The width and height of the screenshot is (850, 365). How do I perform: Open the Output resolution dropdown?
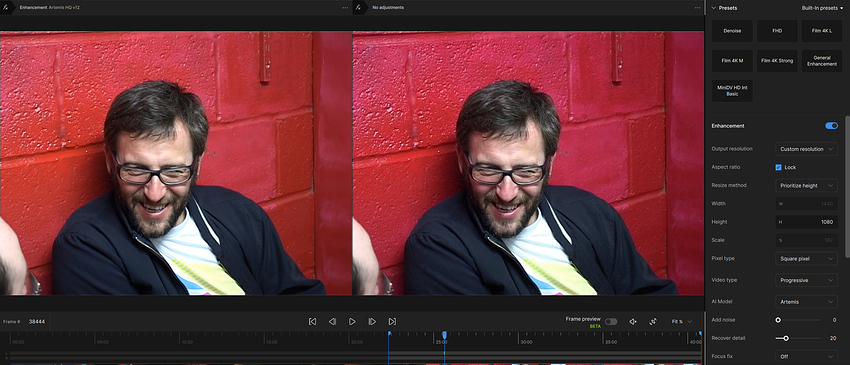click(x=806, y=149)
